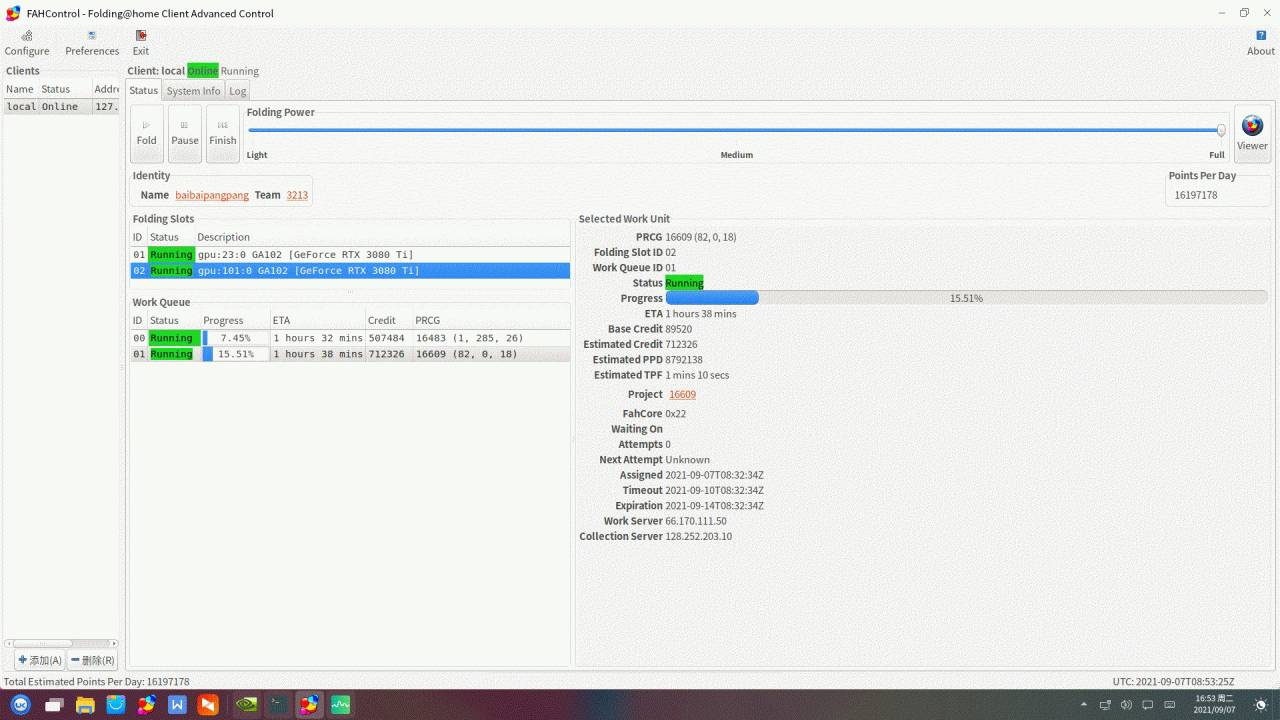The height and width of the screenshot is (720, 1280).
Task: Click the Pause button
Action: tap(185, 134)
